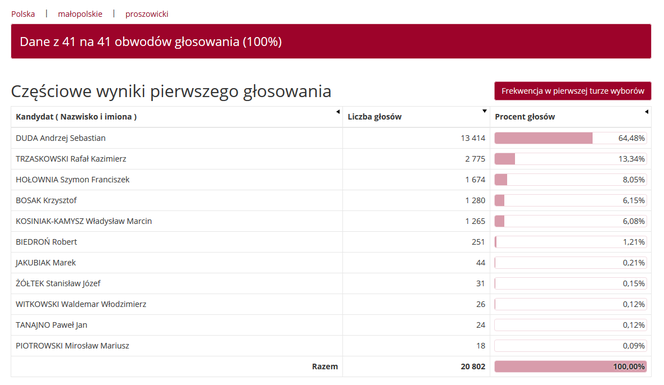664x385 pixels.
Task: Click the 64,48% progress bar
Action: [570, 138]
